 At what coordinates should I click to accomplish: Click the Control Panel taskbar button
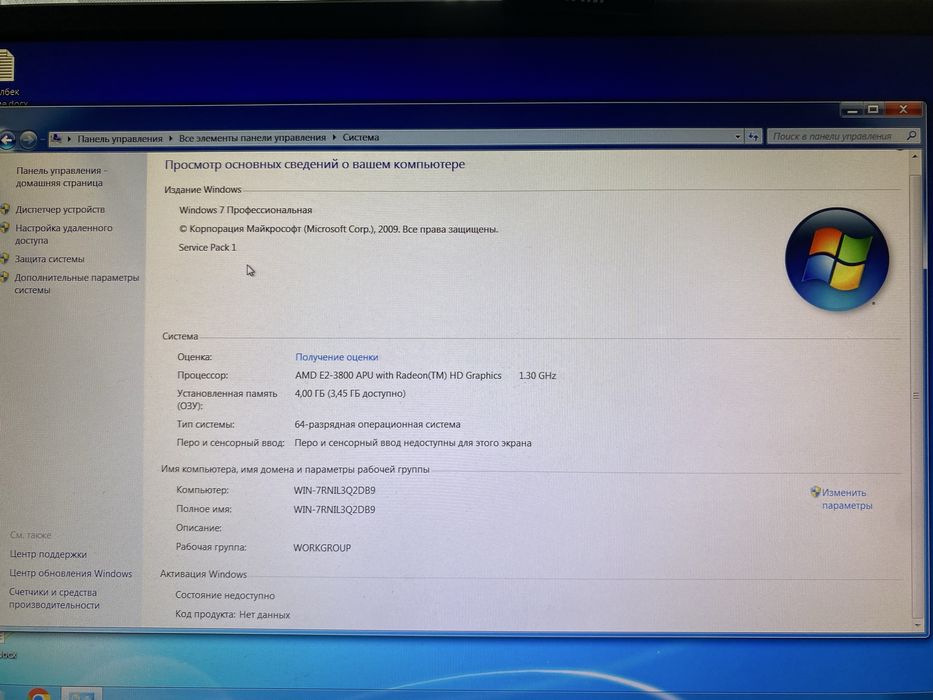click(82, 694)
